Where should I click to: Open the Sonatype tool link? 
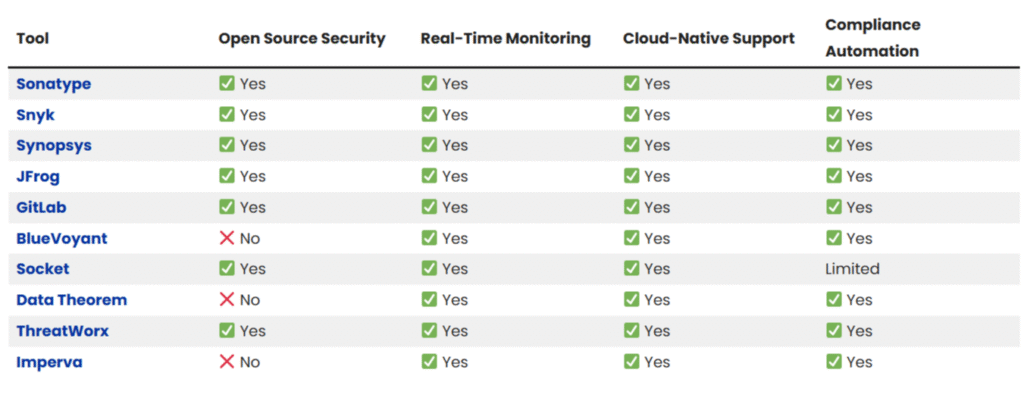(x=54, y=84)
